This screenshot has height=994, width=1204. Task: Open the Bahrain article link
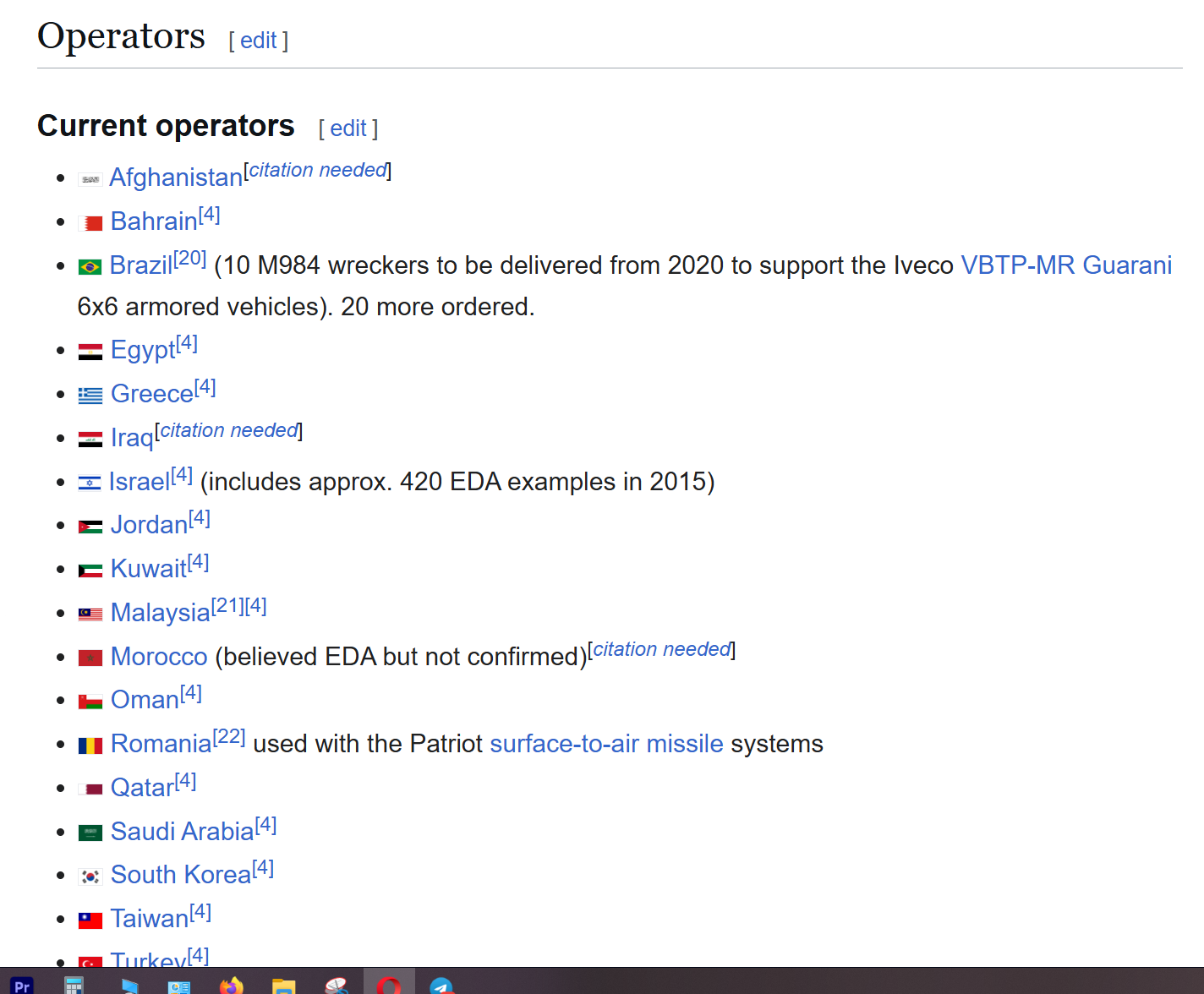[154, 221]
